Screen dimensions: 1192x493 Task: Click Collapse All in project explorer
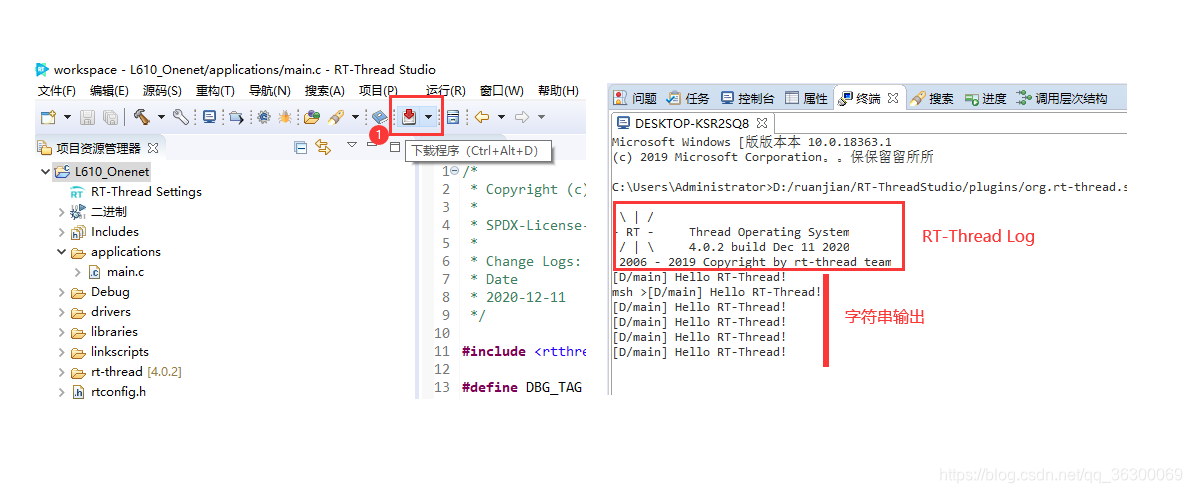pos(301,147)
